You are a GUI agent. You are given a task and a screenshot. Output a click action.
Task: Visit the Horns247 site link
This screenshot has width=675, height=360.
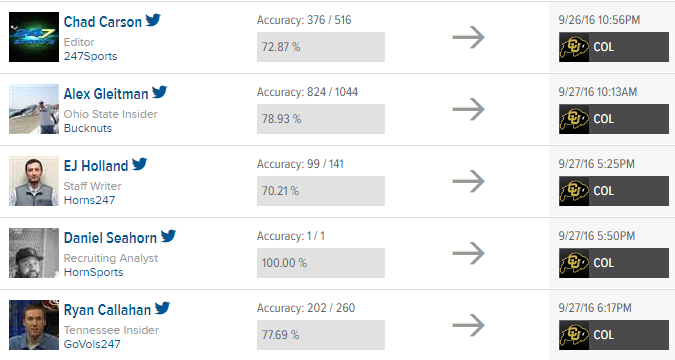click(x=89, y=200)
